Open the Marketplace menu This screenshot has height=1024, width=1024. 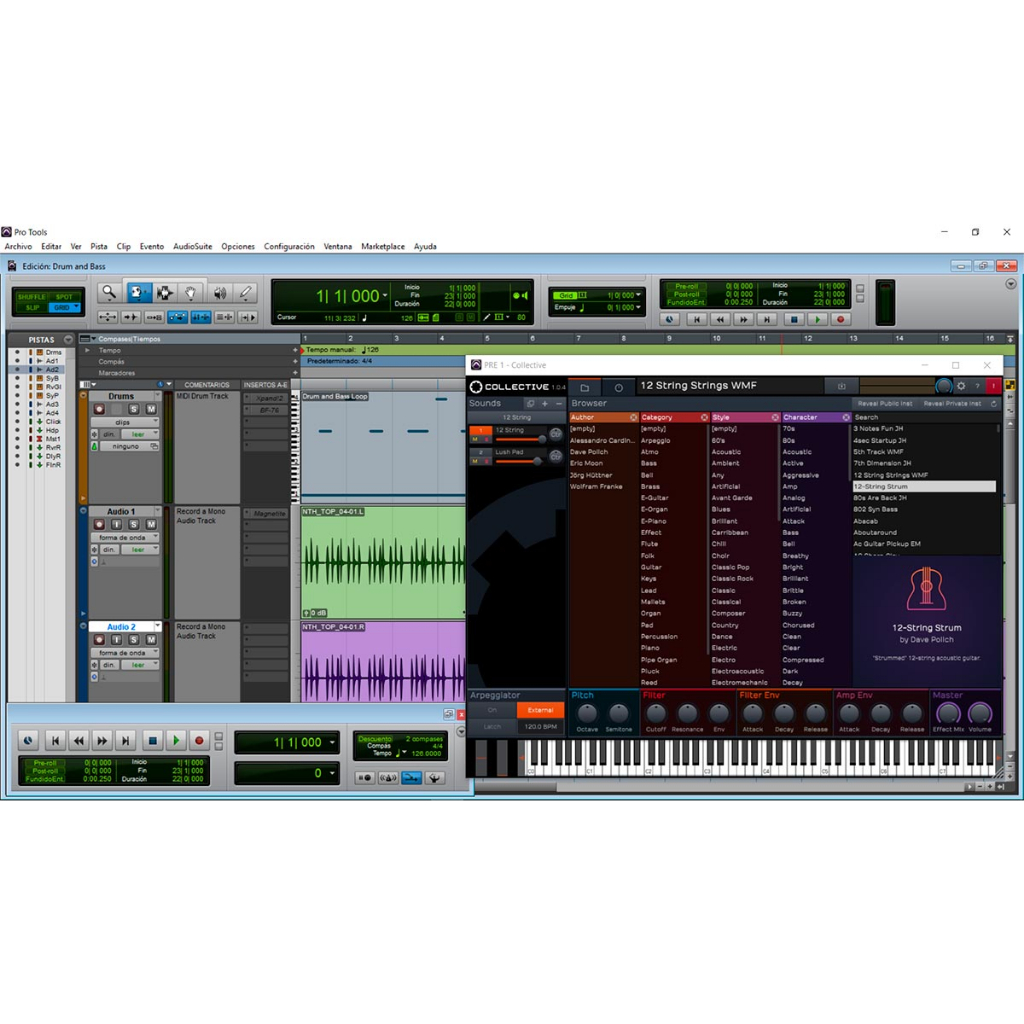pyautogui.click(x=383, y=247)
